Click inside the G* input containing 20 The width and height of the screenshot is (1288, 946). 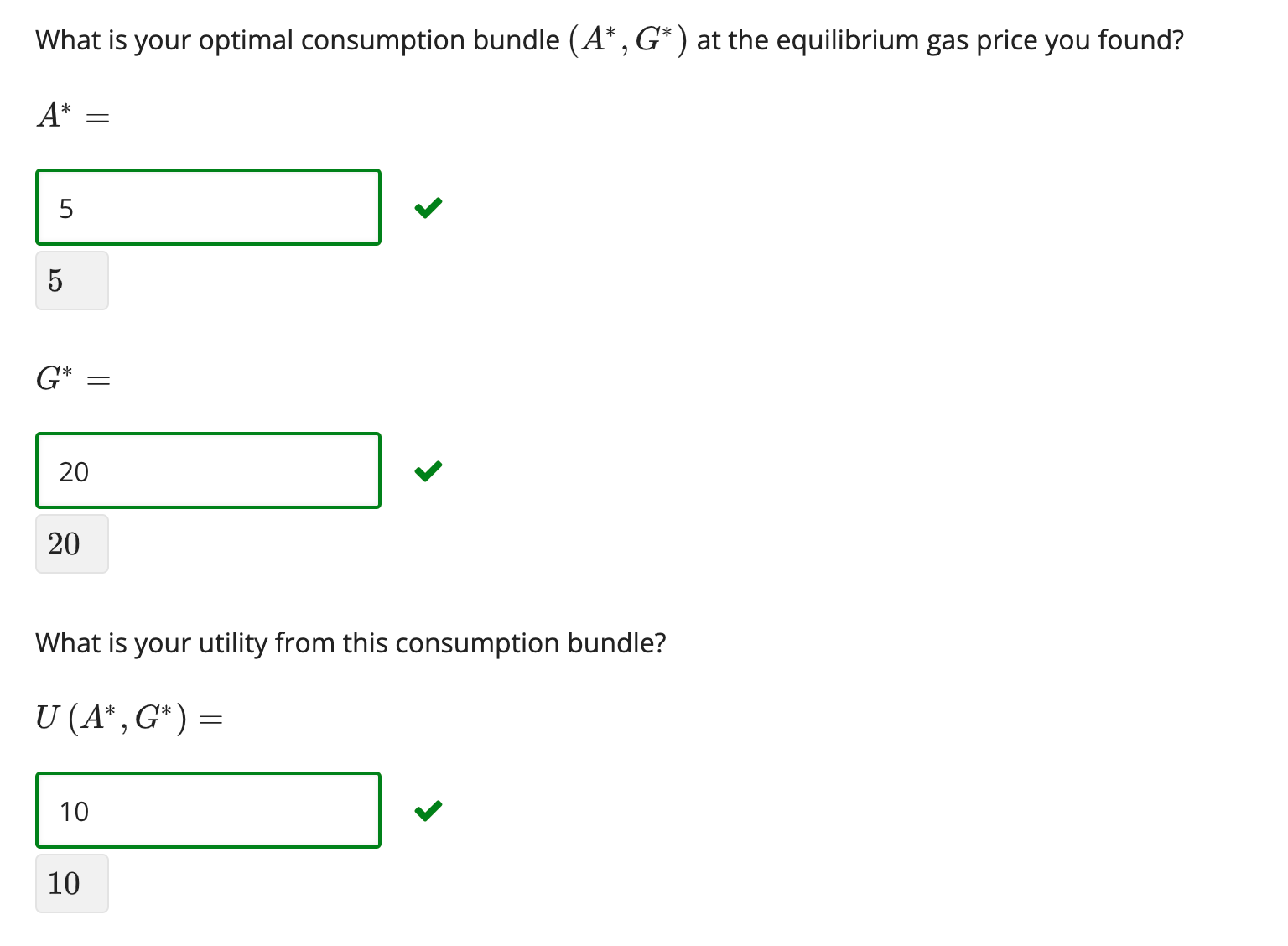click(208, 470)
